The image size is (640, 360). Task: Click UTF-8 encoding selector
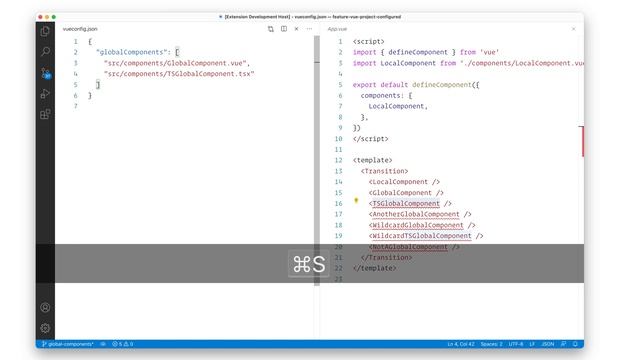516,344
